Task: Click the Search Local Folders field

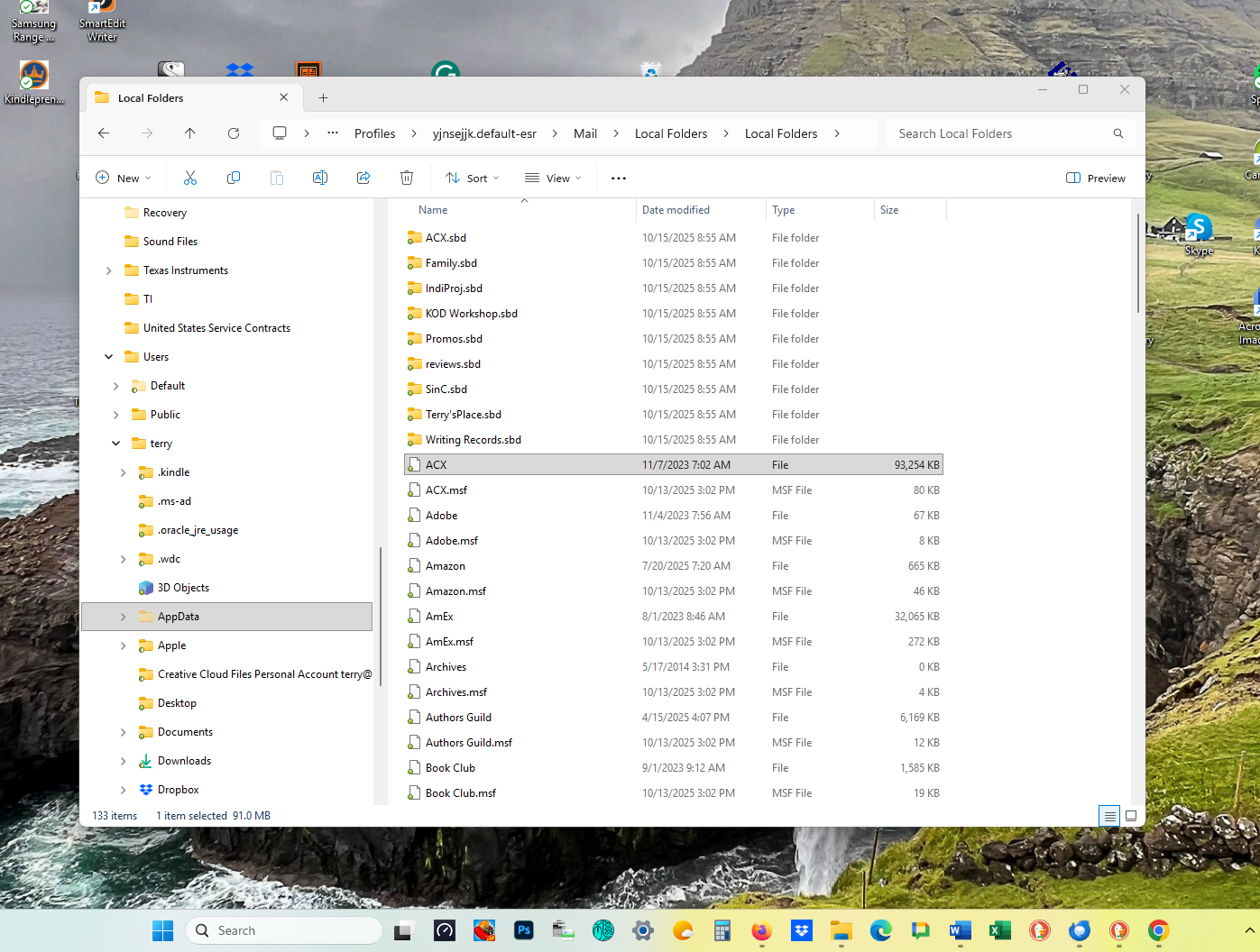Action: 1001,133
